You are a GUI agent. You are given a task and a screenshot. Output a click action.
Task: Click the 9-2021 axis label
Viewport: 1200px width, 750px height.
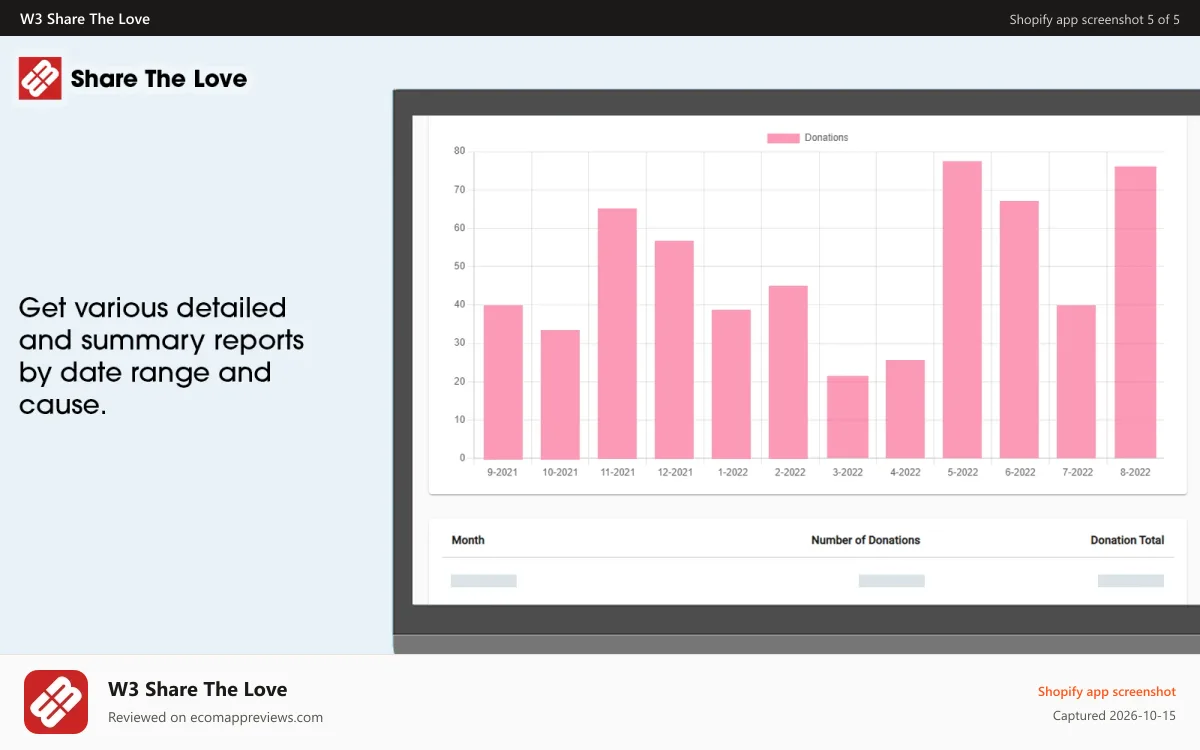click(502, 472)
